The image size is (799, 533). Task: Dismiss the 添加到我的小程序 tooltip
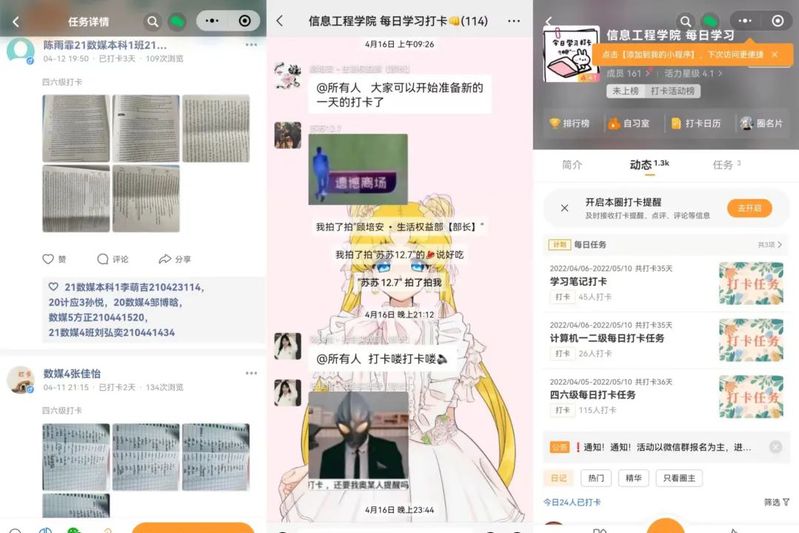[774, 55]
